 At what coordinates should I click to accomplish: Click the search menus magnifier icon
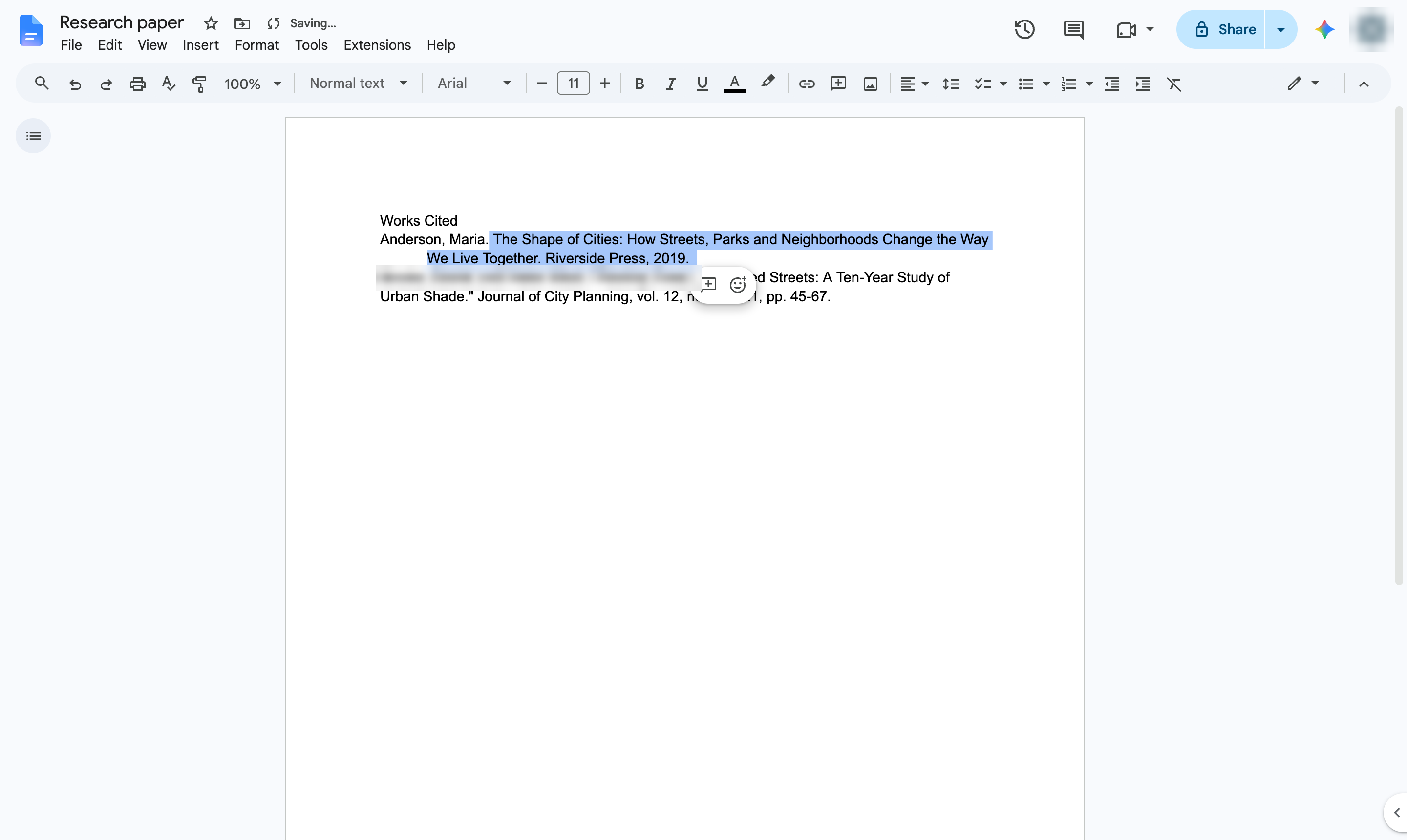[42, 84]
